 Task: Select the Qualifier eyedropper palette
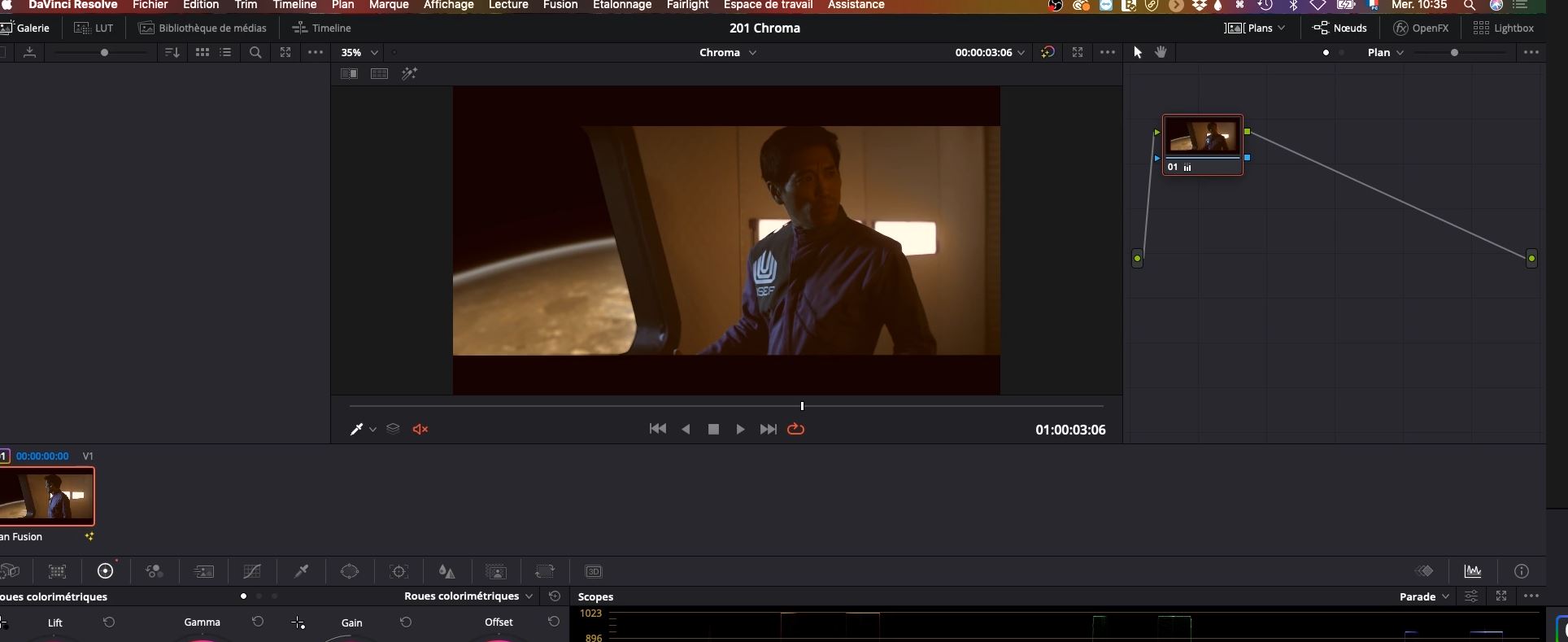(301, 571)
